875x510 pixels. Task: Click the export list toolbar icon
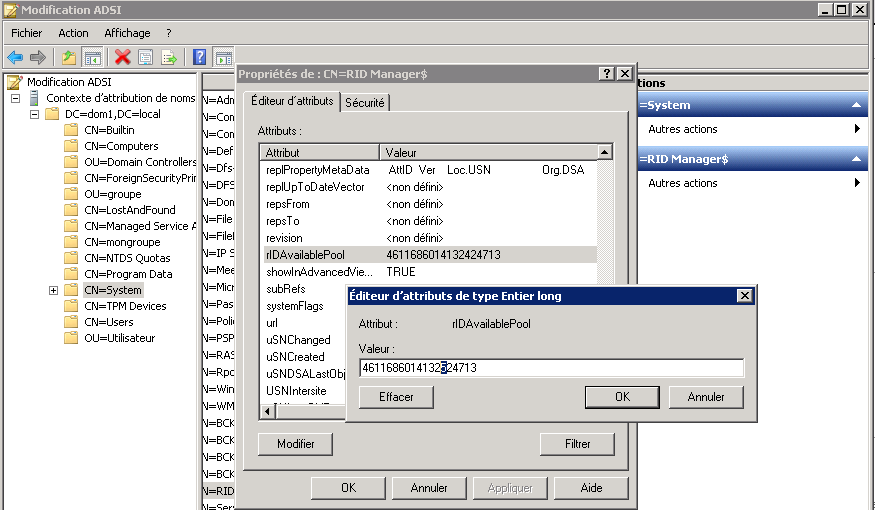tap(169, 57)
